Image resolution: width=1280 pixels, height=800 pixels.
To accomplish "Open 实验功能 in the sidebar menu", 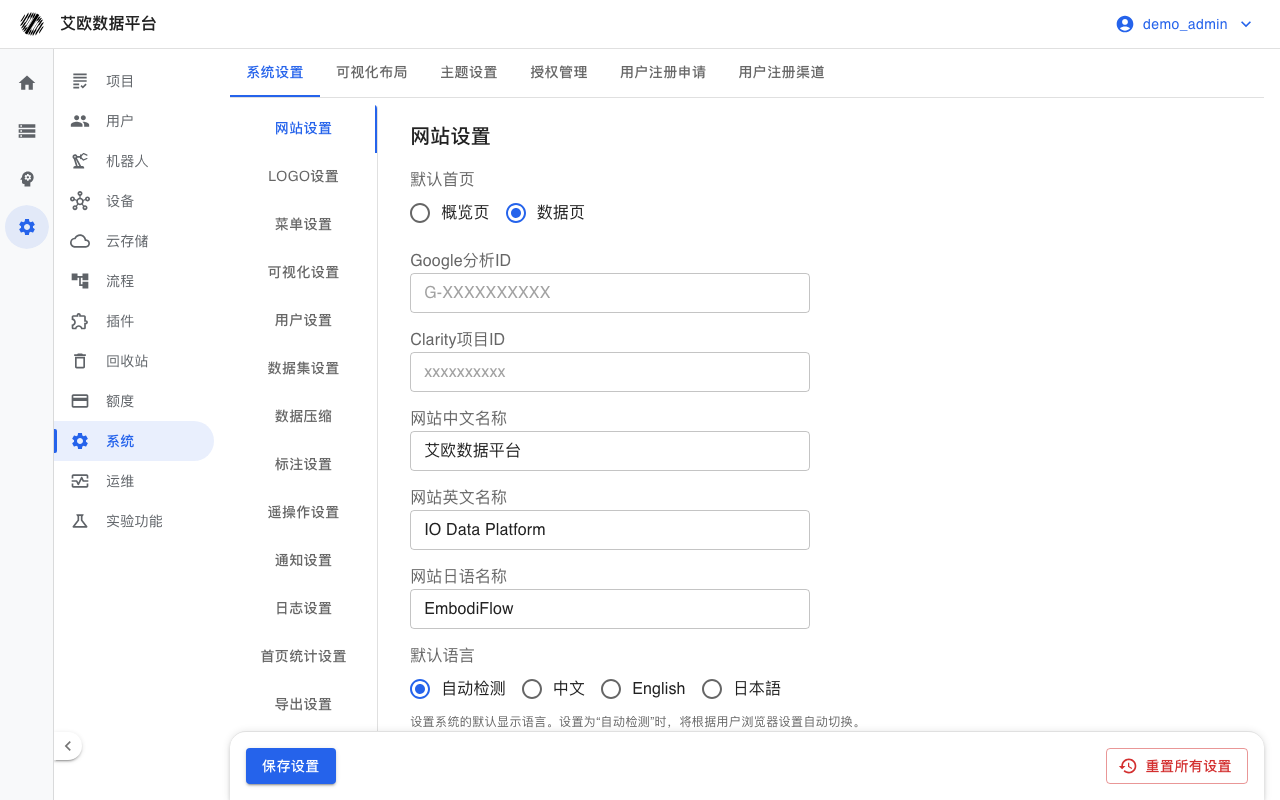I will point(134,521).
